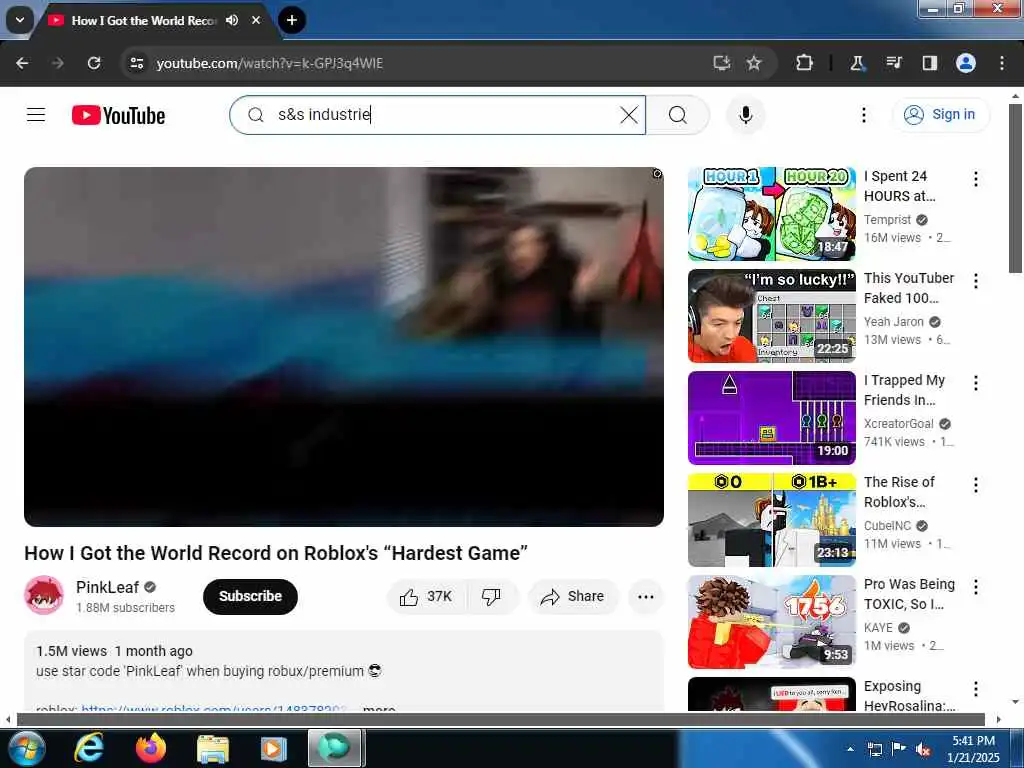Screen dimensions: 1024x768
Task: Go forward in browser history
Action: pyautogui.click(x=58, y=63)
